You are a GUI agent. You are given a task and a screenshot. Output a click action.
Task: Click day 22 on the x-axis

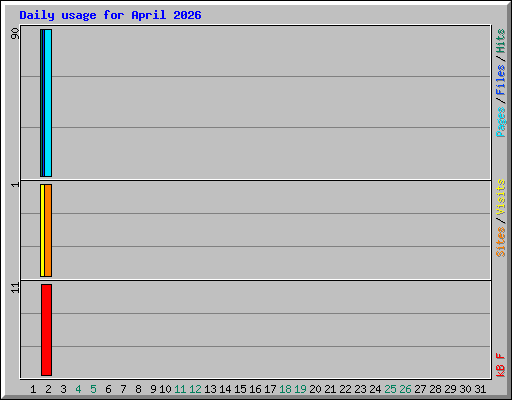[345, 389]
